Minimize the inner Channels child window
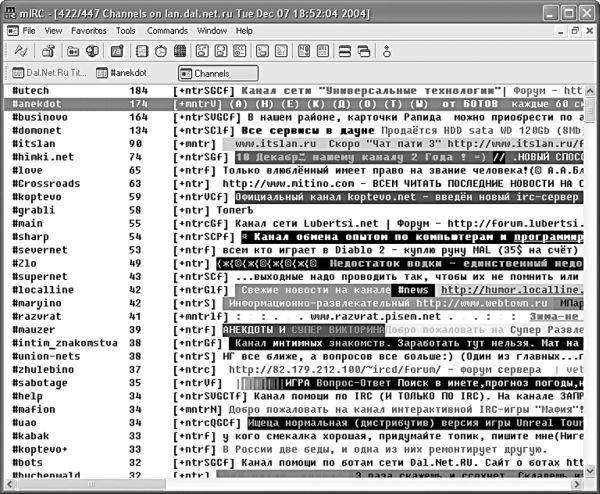The image size is (600, 494). pos(561,31)
